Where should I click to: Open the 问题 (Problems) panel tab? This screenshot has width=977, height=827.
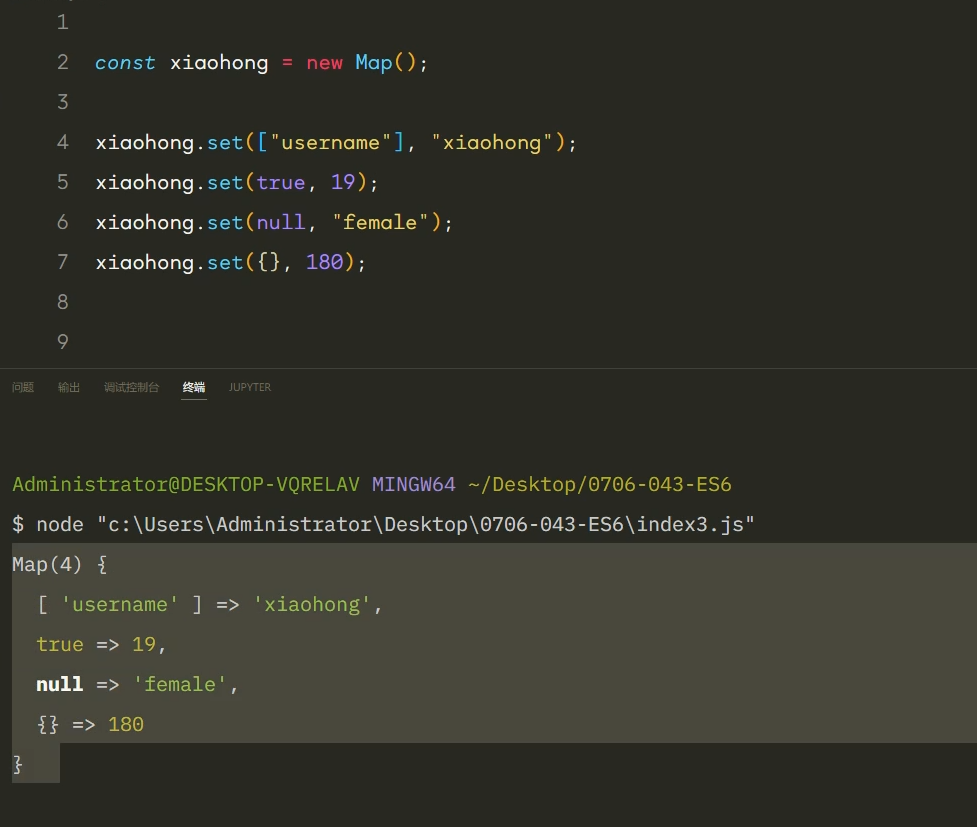(x=23, y=387)
